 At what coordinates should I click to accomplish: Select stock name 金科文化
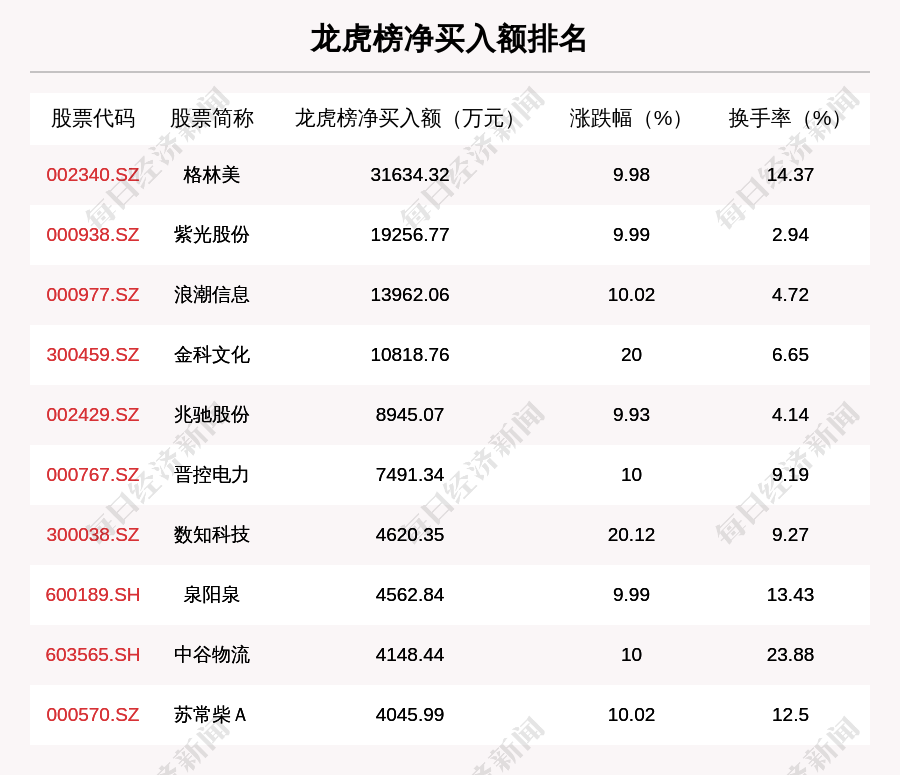tap(212, 355)
